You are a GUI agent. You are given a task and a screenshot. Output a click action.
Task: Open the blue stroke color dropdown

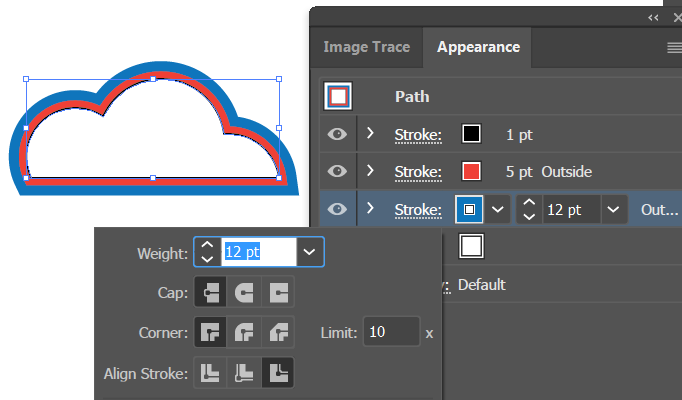tap(498, 210)
